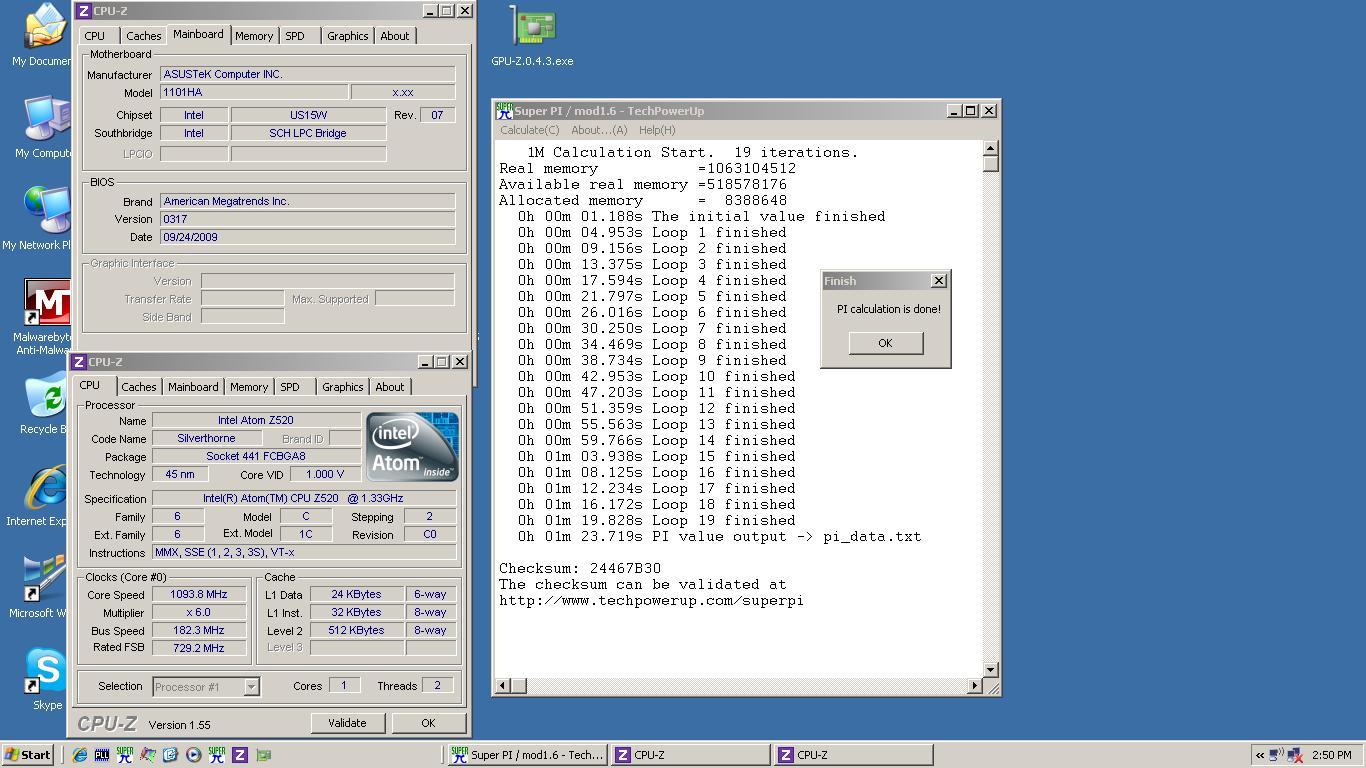Click the Windows flag quick launch icon
This screenshot has width=1366, height=768.
point(148,755)
